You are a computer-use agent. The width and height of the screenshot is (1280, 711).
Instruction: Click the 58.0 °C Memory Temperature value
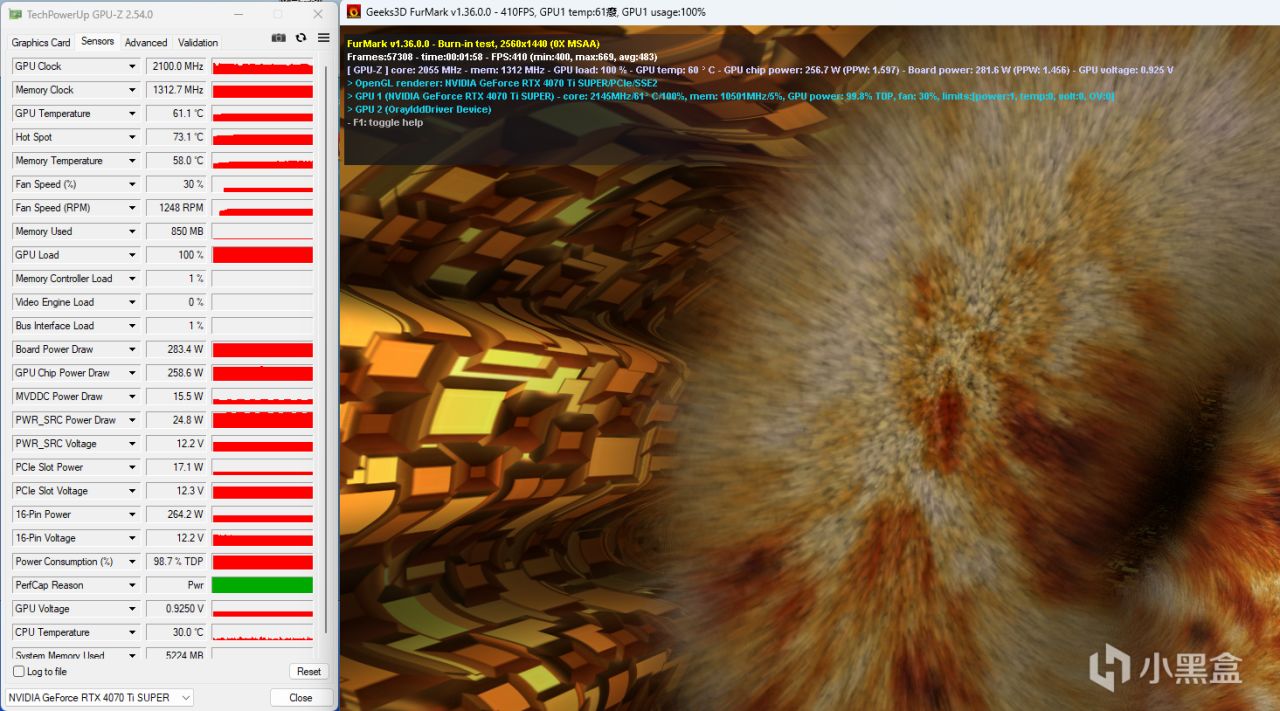click(x=176, y=161)
